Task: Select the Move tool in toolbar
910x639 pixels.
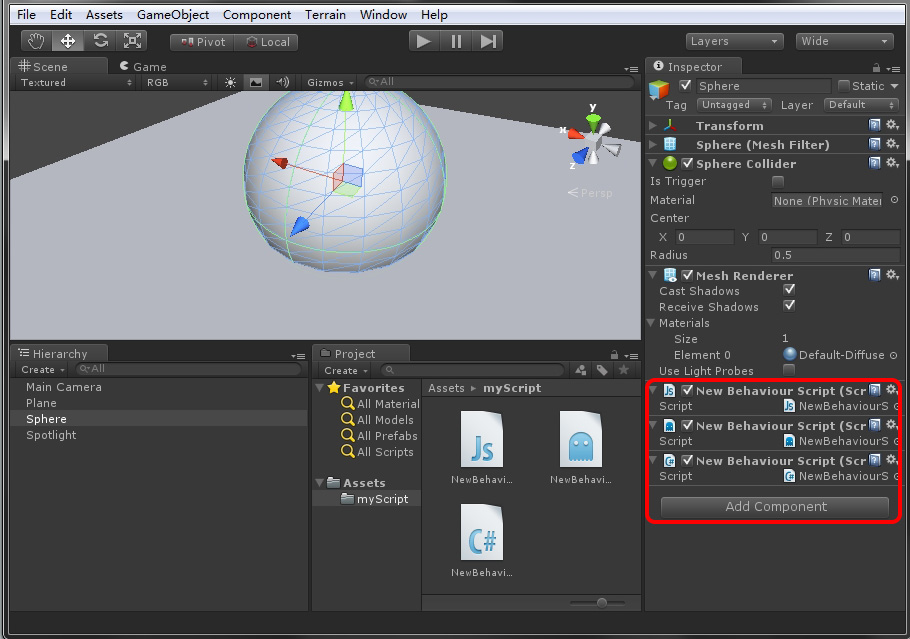Action: point(69,41)
